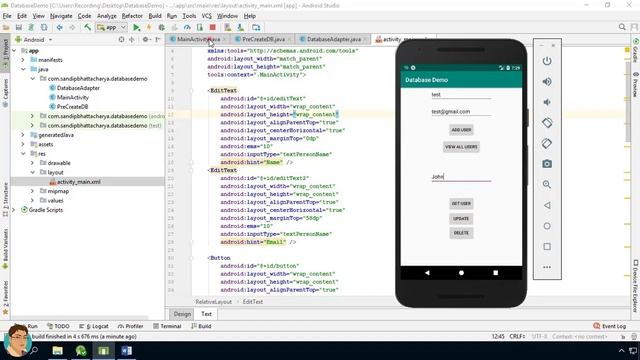This screenshot has width=640, height=360.
Task: Select PreCreateDB class in project tree
Action: click(72, 107)
